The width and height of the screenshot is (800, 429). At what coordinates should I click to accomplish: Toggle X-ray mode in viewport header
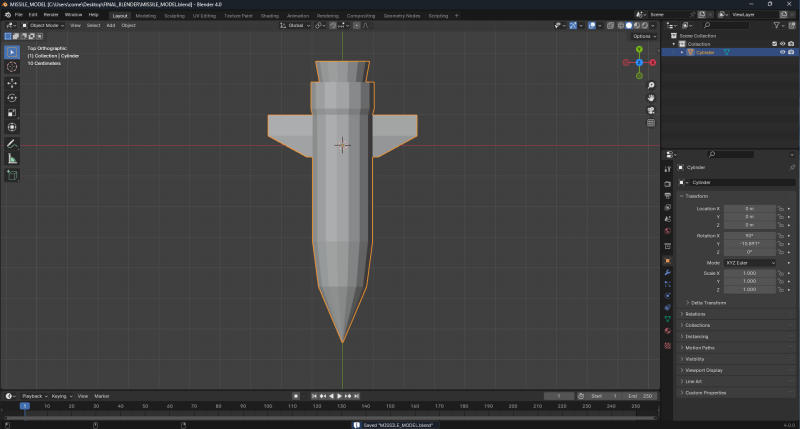tap(610, 26)
